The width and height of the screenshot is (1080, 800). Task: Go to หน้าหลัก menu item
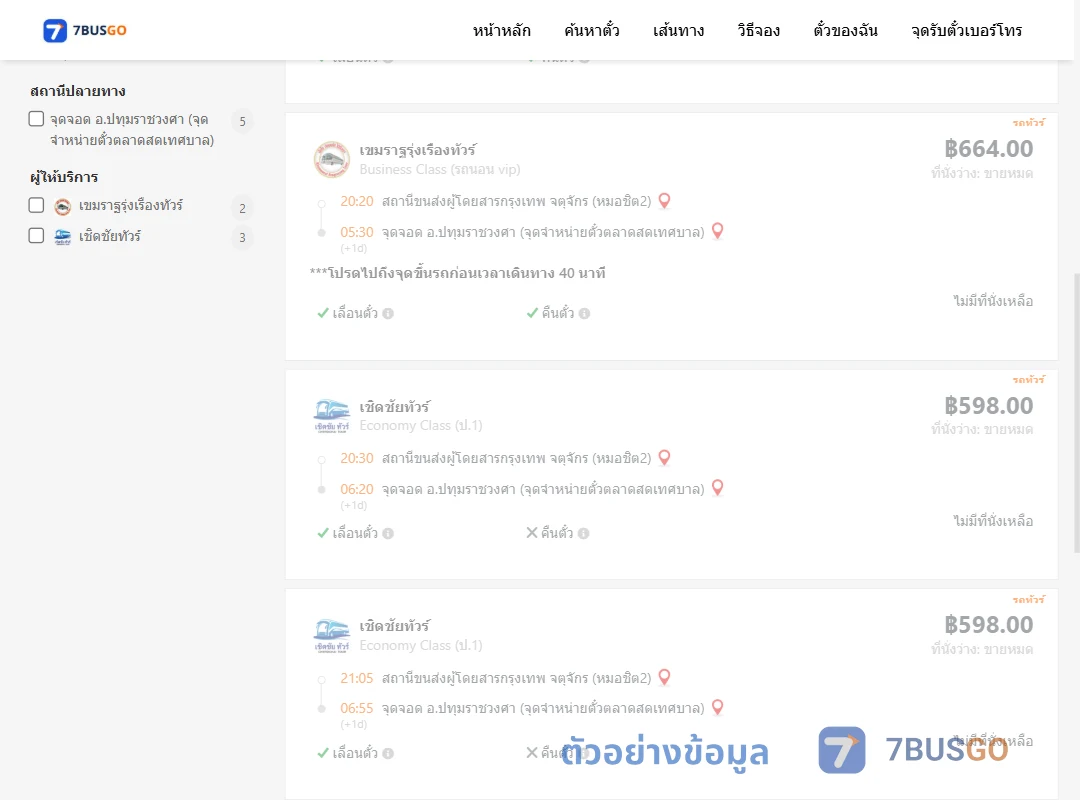click(x=501, y=30)
